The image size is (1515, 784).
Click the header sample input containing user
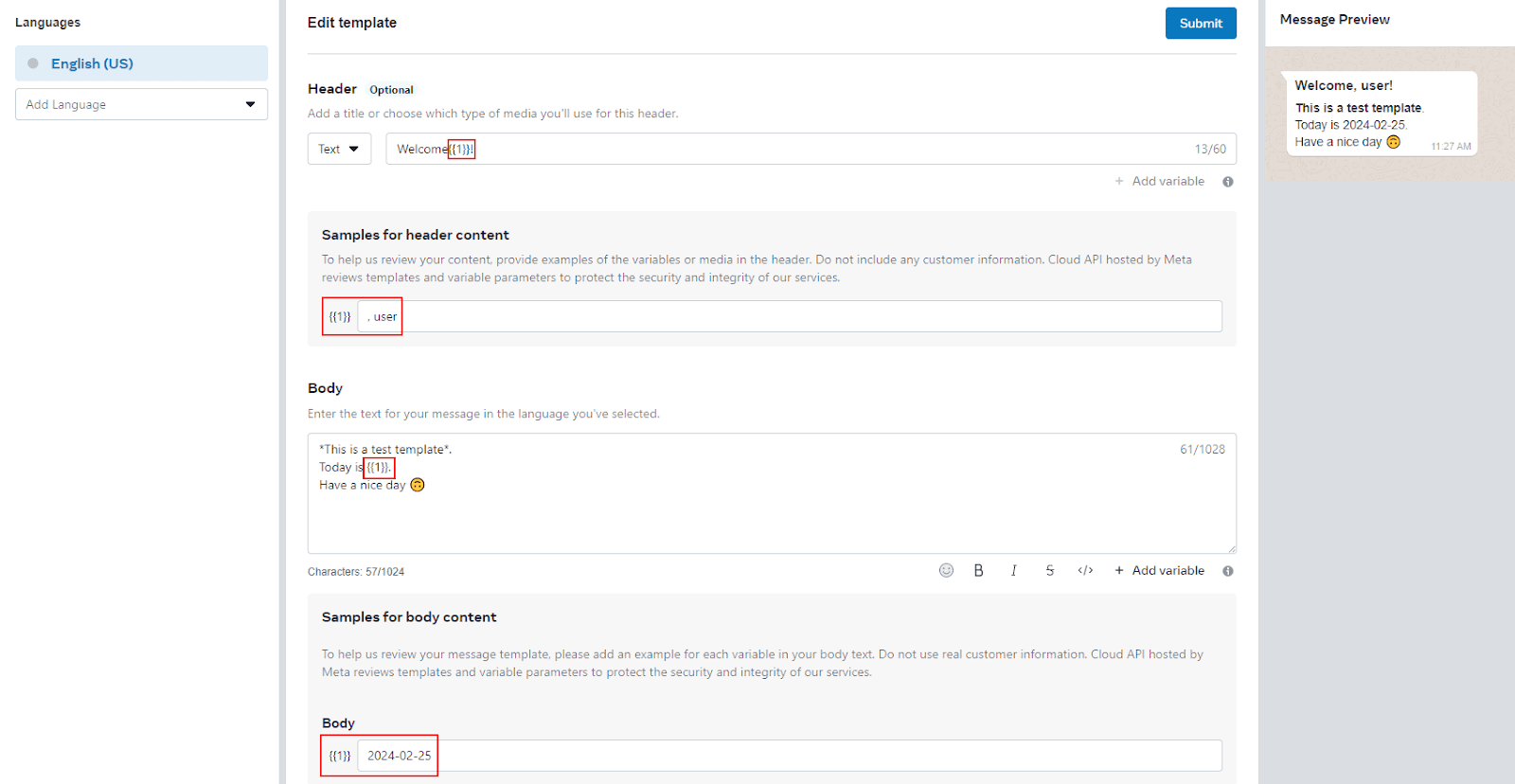click(x=790, y=316)
